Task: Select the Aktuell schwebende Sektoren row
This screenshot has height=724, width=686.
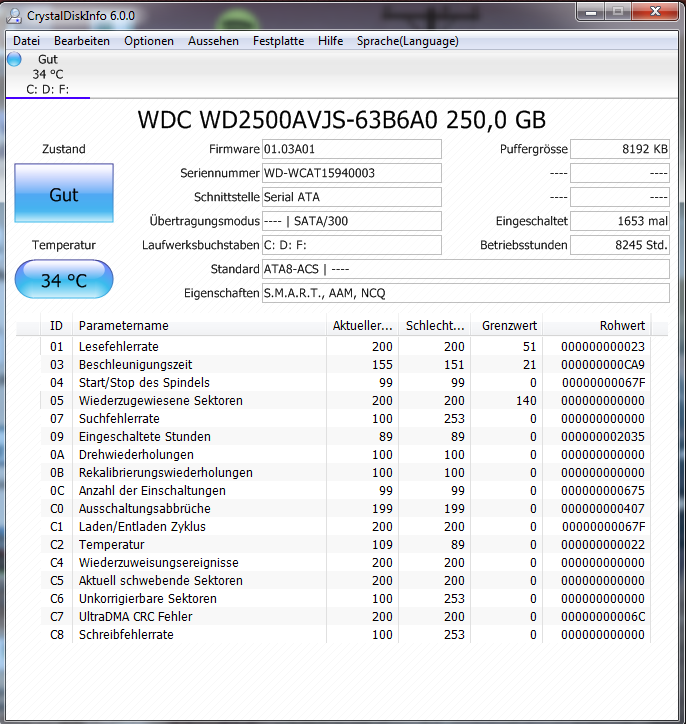Action: [345, 580]
